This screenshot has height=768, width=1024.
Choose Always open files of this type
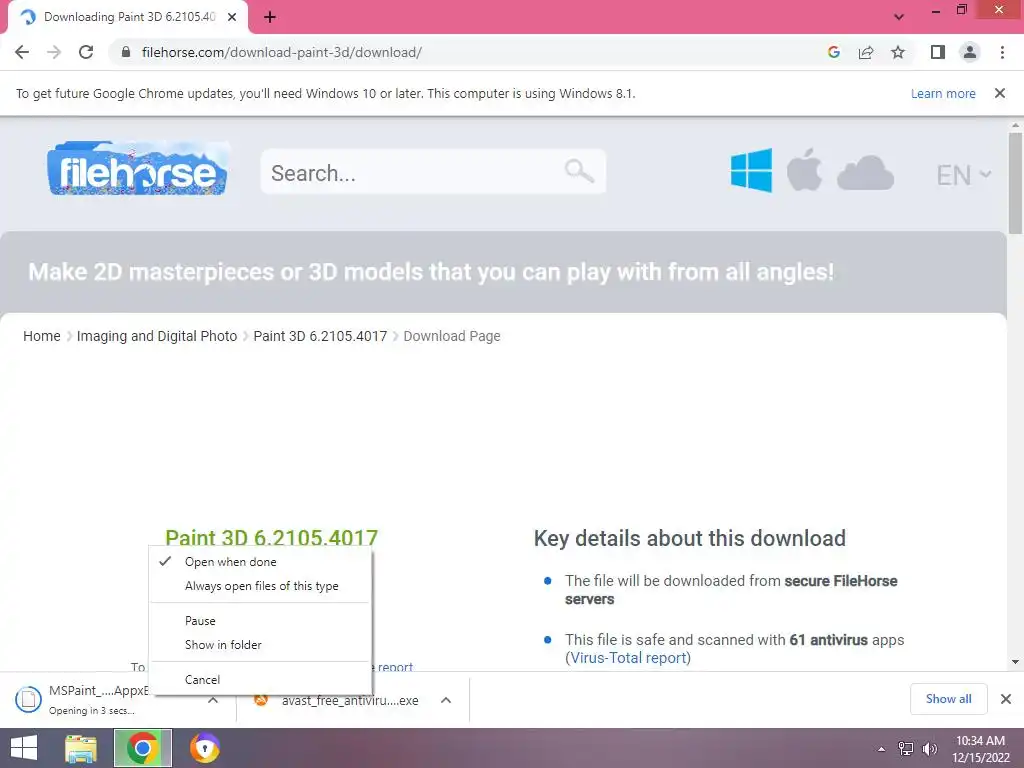pyautogui.click(x=261, y=586)
